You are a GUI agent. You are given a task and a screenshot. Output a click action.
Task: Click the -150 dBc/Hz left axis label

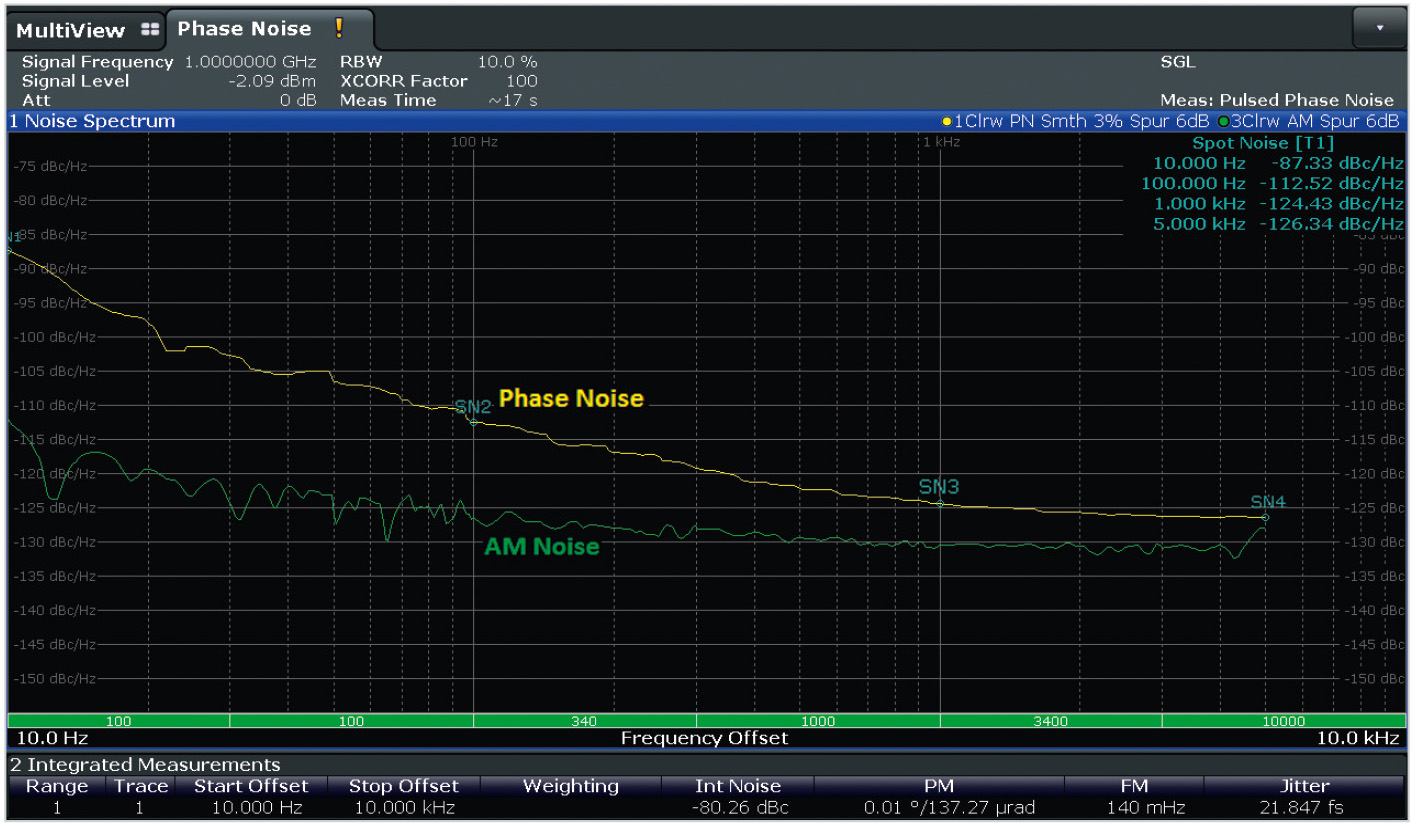click(55, 679)
